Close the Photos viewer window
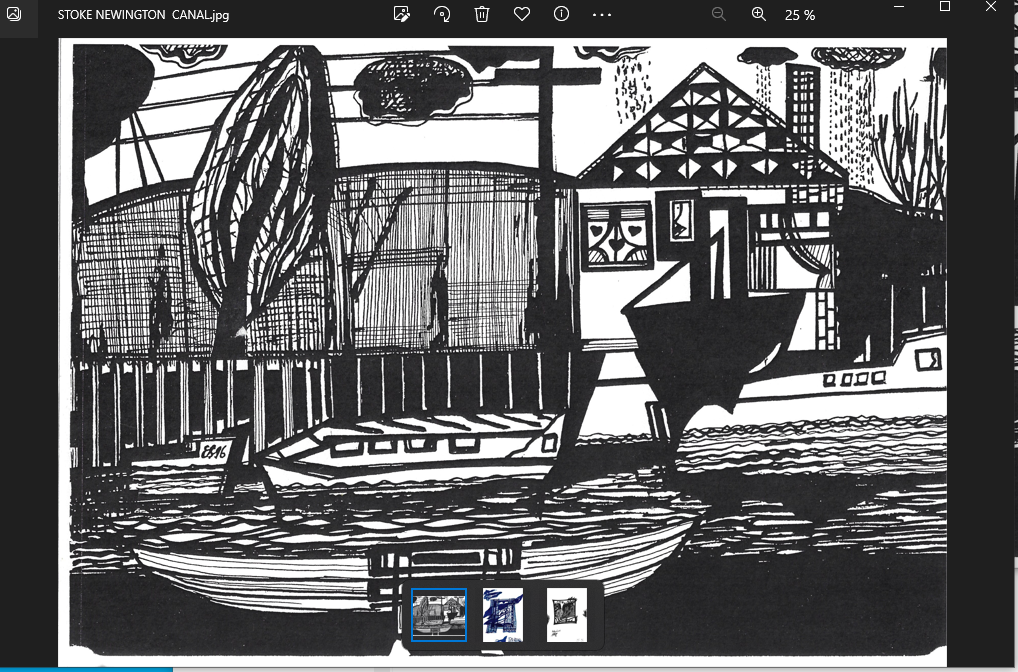 [992, 7]
